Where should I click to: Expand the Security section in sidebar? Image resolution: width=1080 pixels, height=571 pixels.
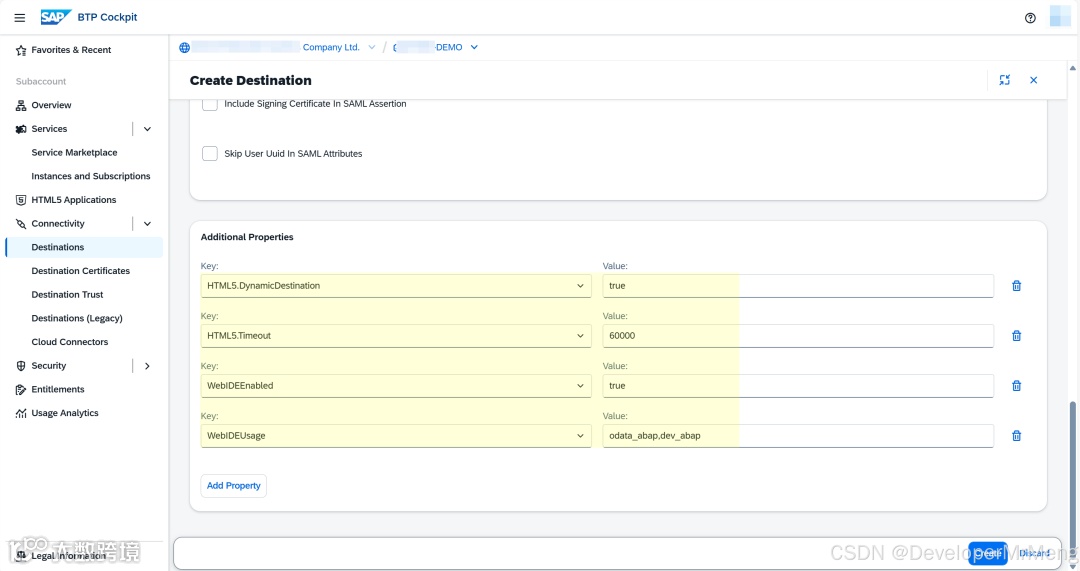coord(147,366)
